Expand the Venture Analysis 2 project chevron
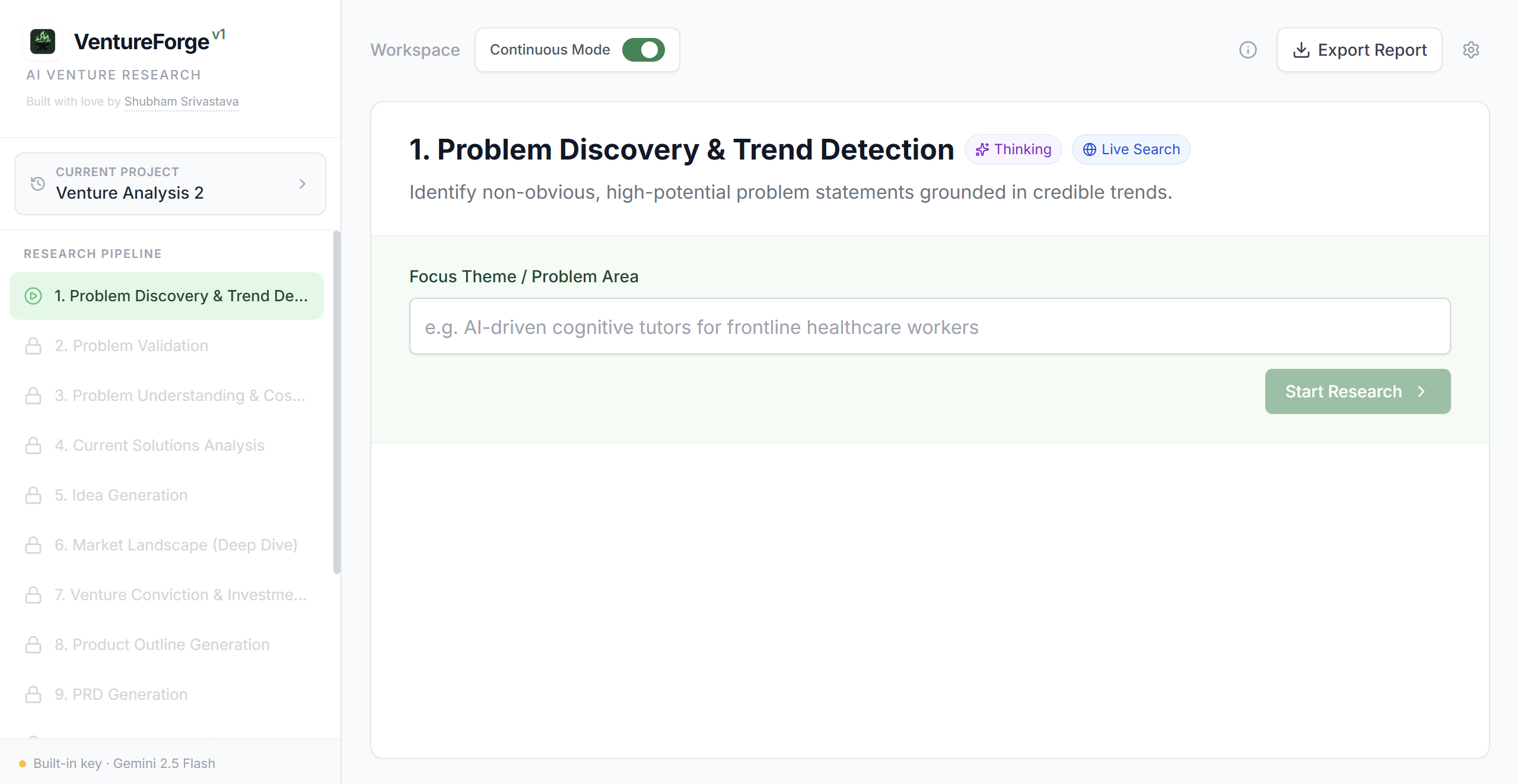1518x784 pixels. click(303, 184)
